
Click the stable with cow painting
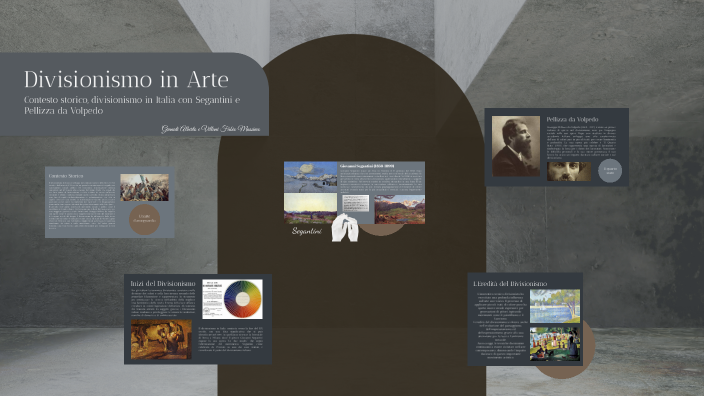click(x=161, y=339)
